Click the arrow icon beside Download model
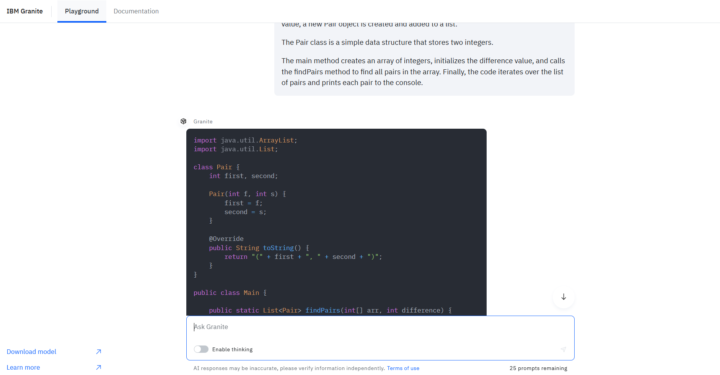The width and height of the screenshot is (720, 375). coord(98,352)
